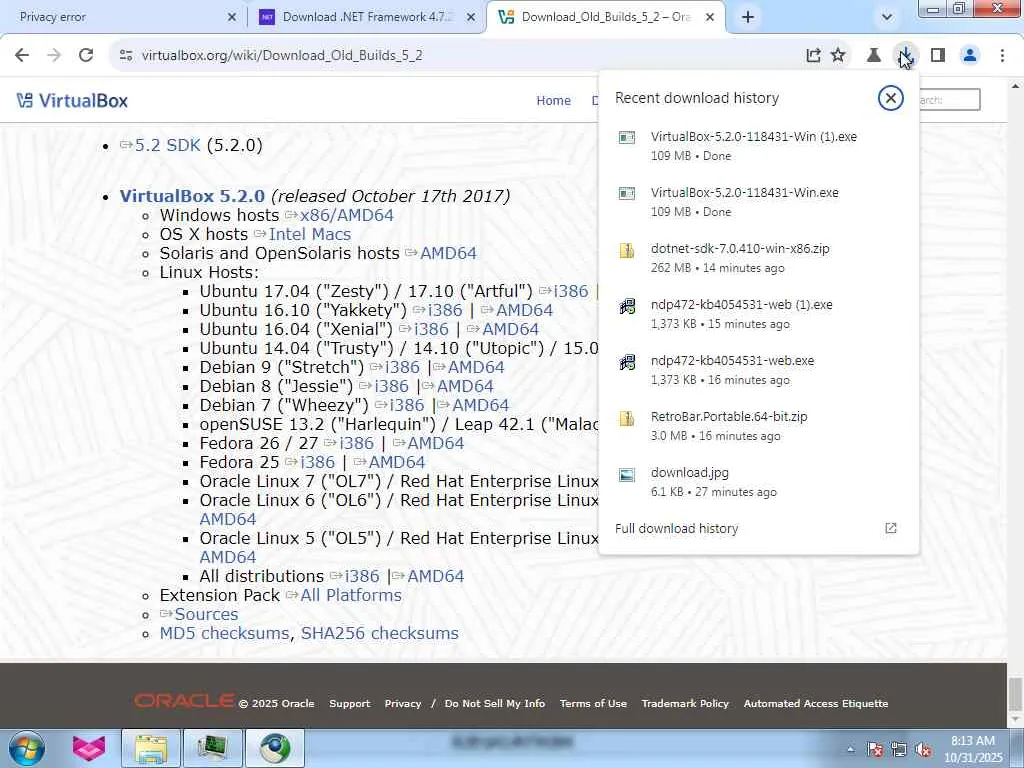Open site information icon in address bar
The image size is (1024, 768).
point(126,56)
